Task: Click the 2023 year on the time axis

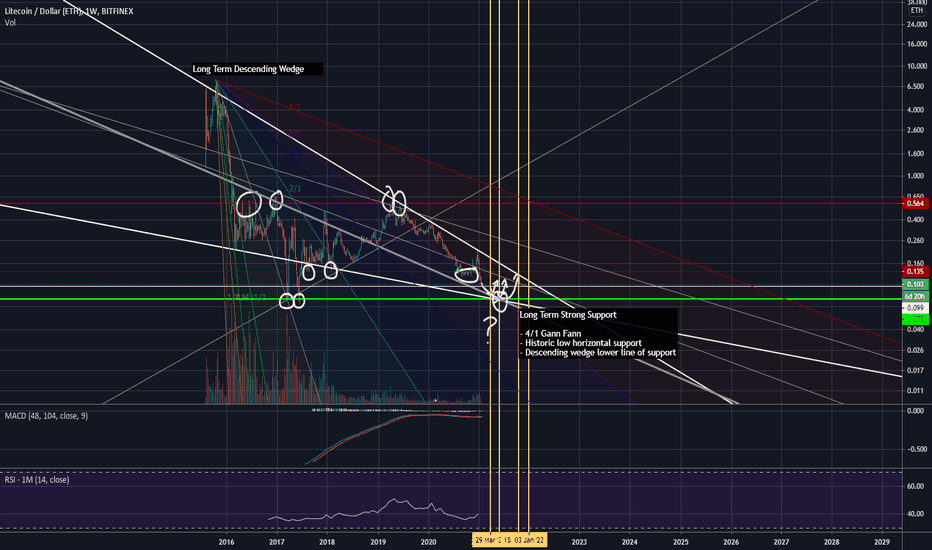Action: (x=579, y=542)
